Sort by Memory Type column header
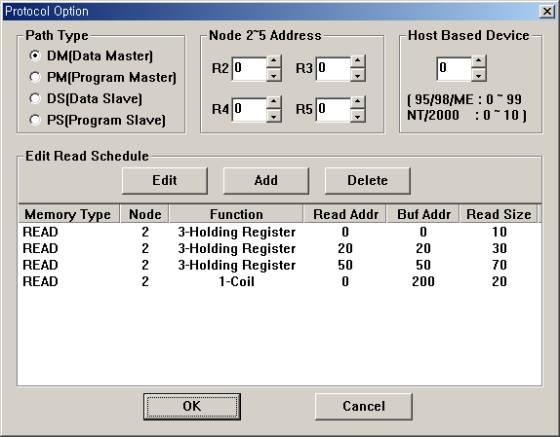Viewport: 560px width, 437px height. pyautogui.click(x=68, y=214)
